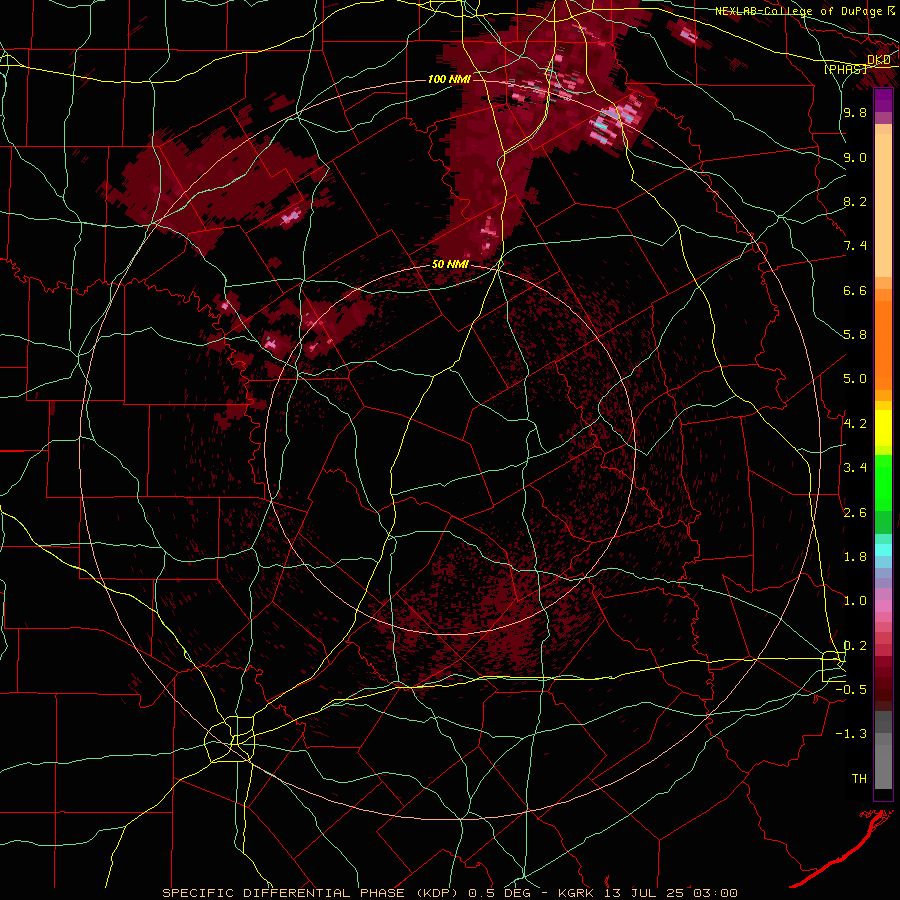
Task: Click the KGRK radar site identifier
Action: pyautogui.click(x=578, y=893)
